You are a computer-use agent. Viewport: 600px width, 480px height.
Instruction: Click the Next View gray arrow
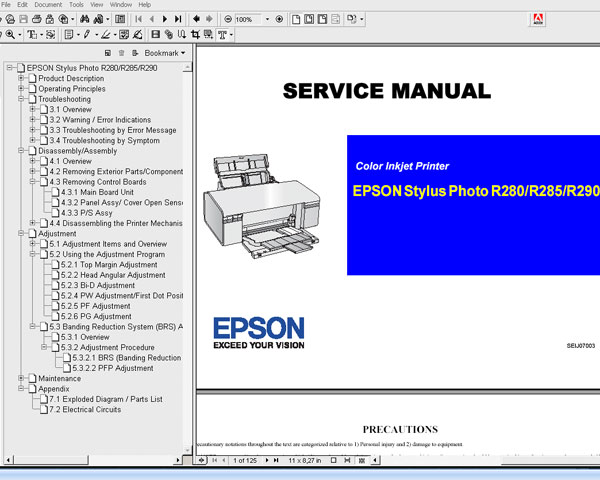[x=209, y=19]
